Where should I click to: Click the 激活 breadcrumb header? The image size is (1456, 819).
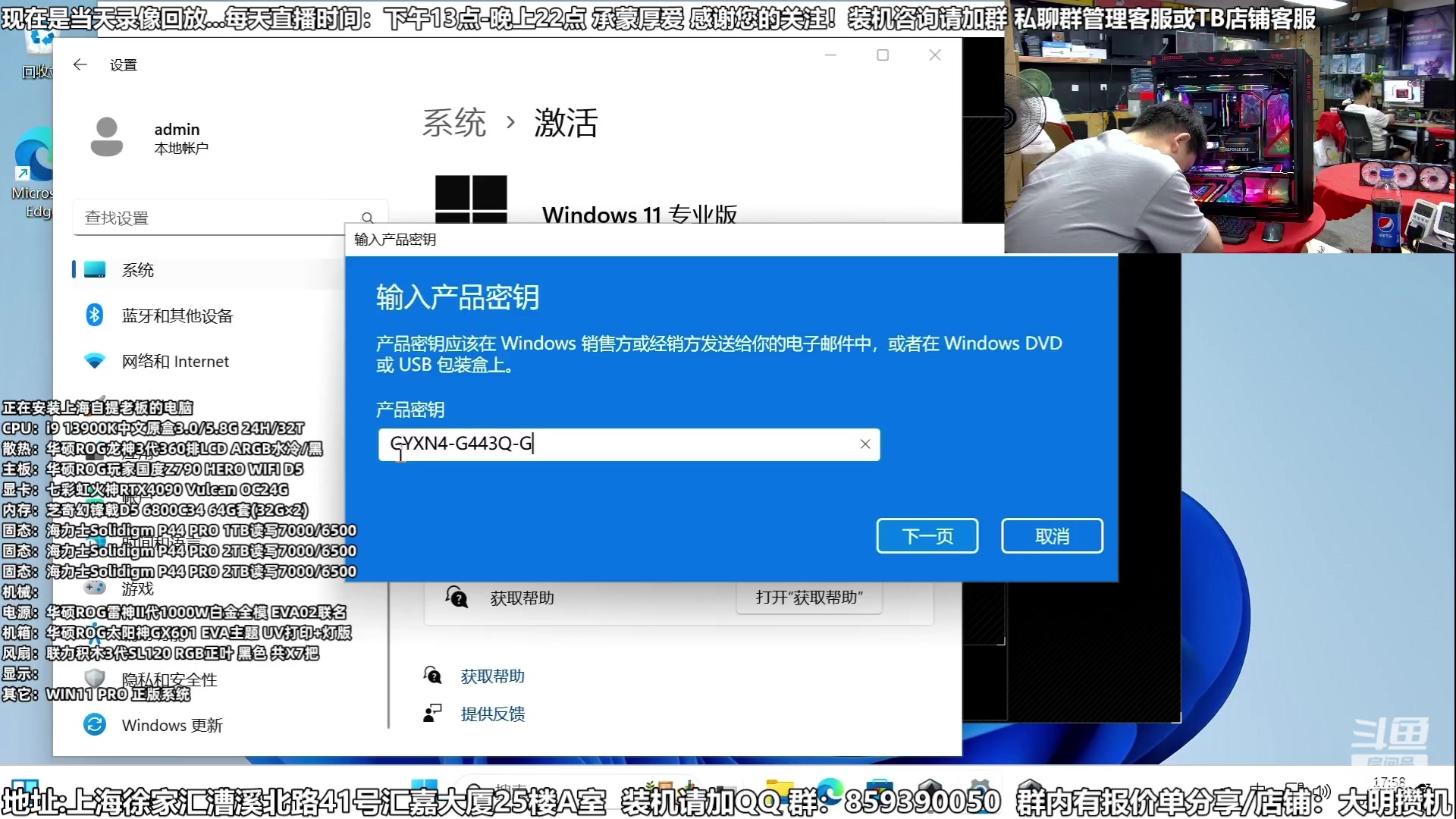point(566,121)
